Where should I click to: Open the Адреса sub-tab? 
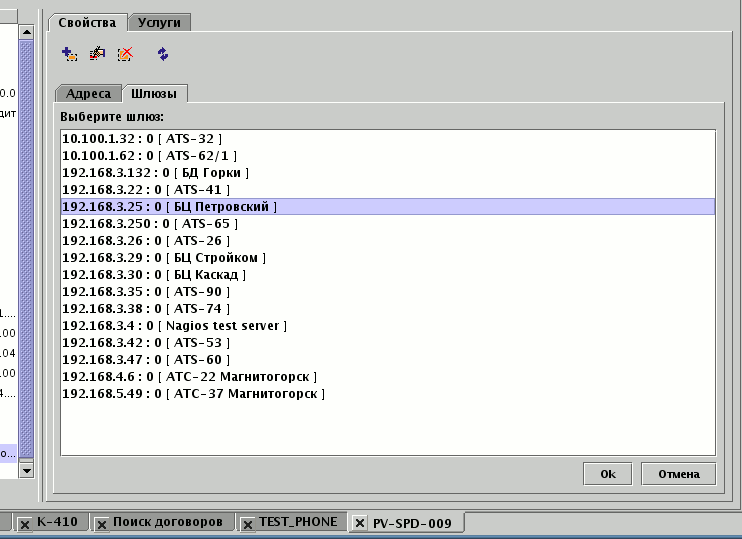(x=89, y=94)
